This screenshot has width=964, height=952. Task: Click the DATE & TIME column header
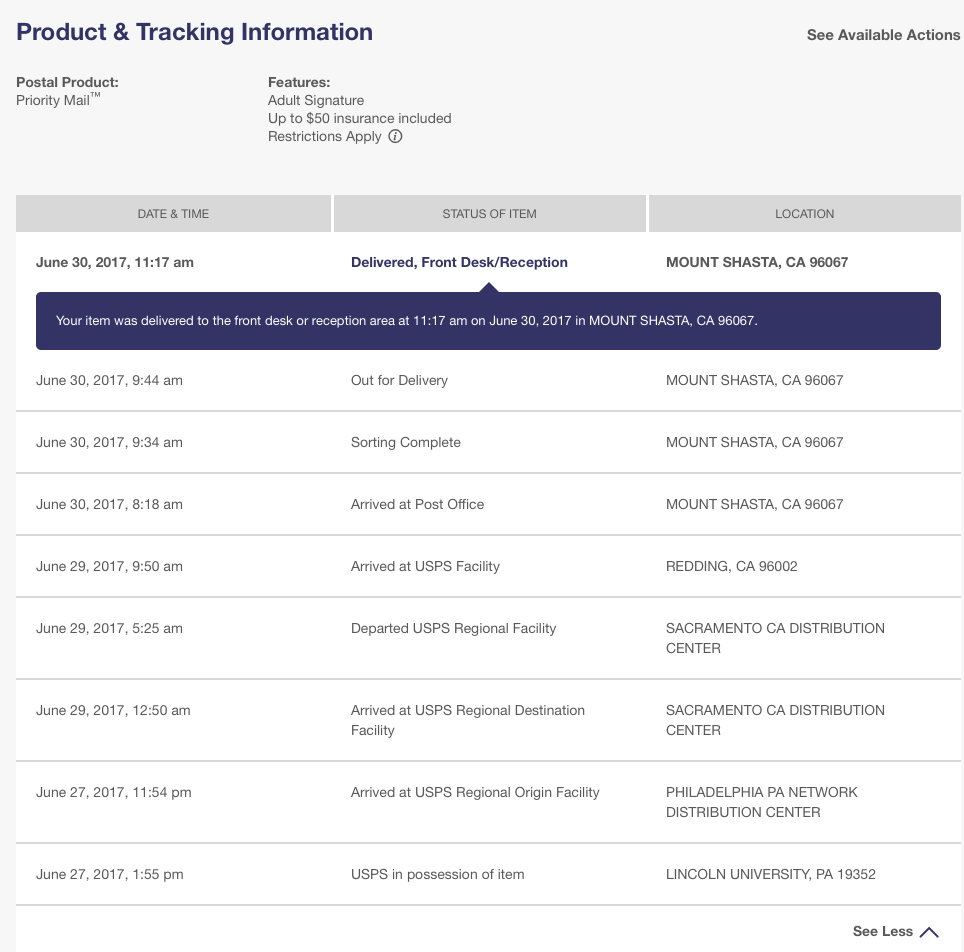(173, 213)
